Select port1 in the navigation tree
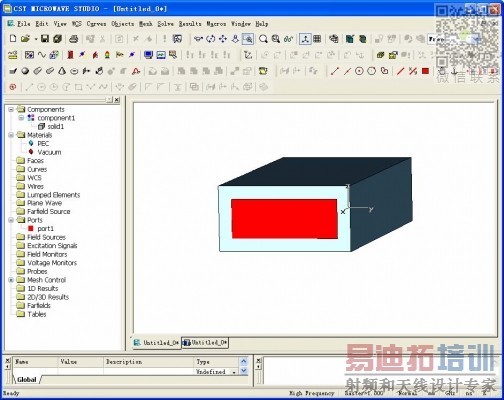 click(45, 229)
